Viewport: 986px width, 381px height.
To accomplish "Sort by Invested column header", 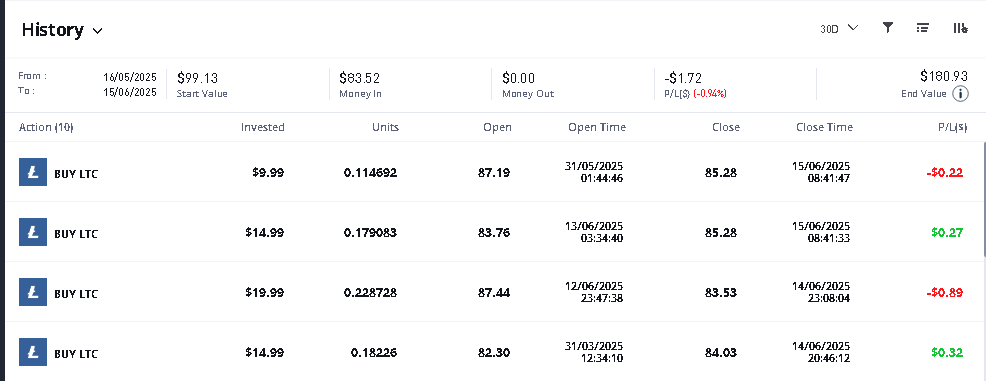I will [262, 127].
